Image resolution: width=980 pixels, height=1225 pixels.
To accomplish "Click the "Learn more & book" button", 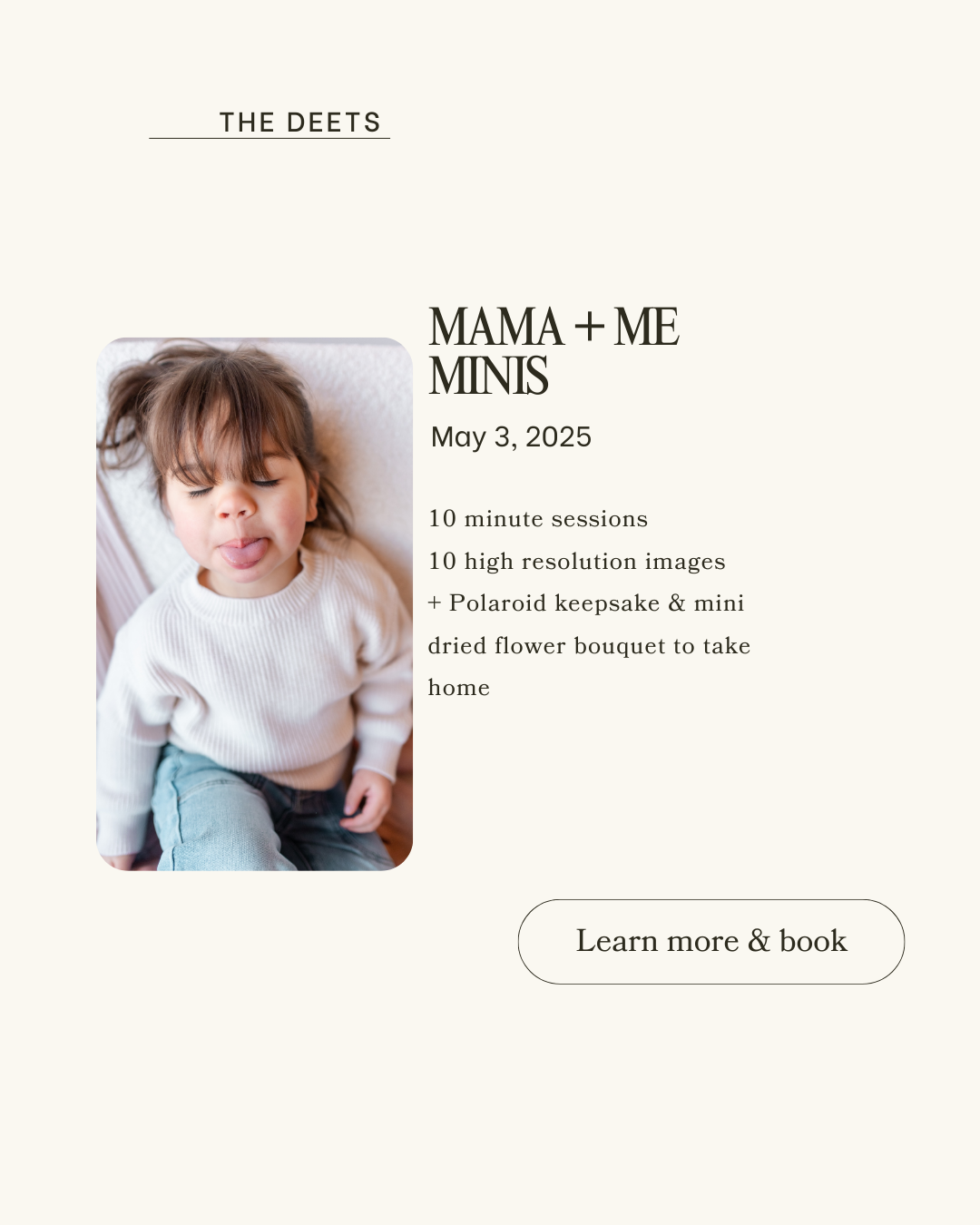I will point(711,942).
